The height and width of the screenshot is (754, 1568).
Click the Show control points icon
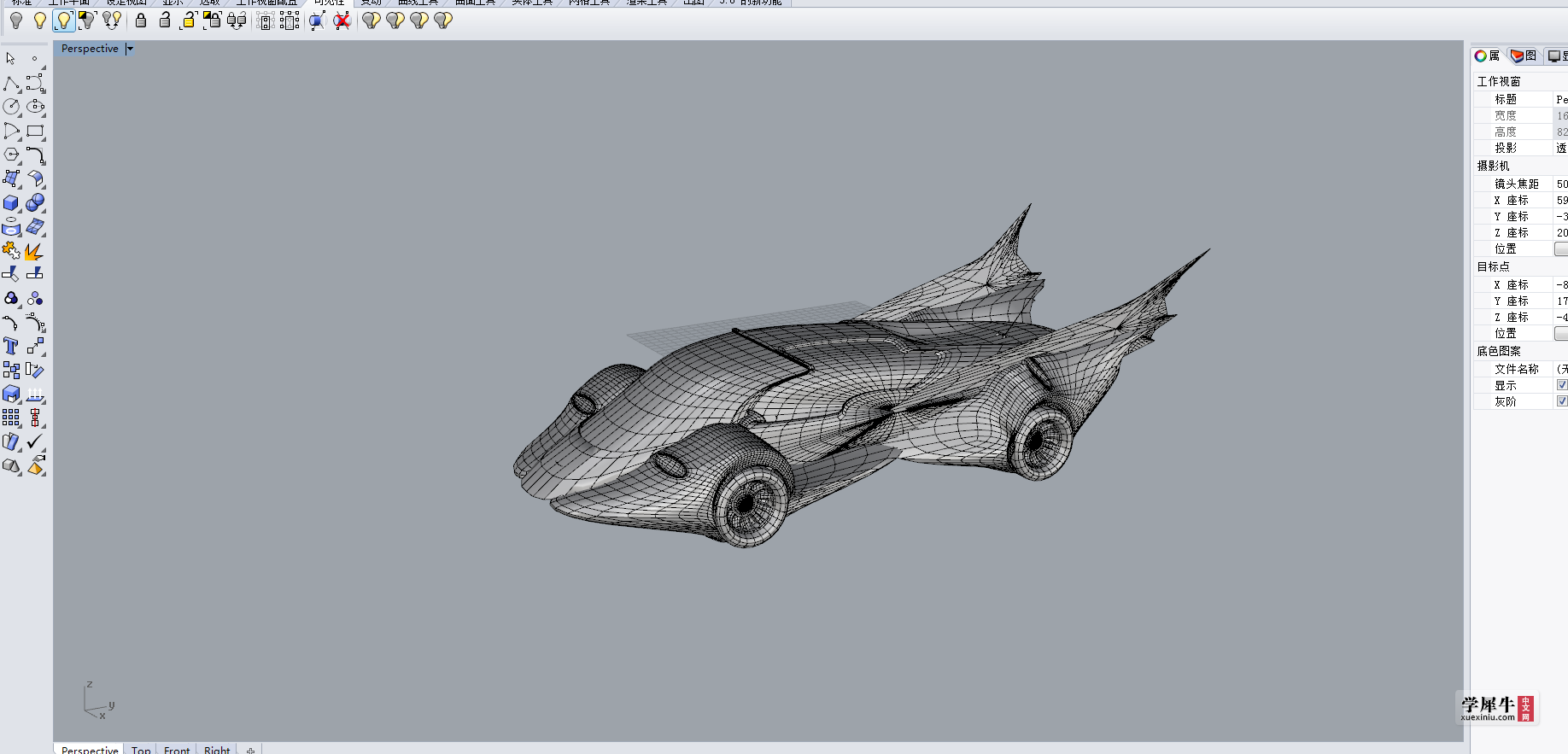(x=266, y=20)
